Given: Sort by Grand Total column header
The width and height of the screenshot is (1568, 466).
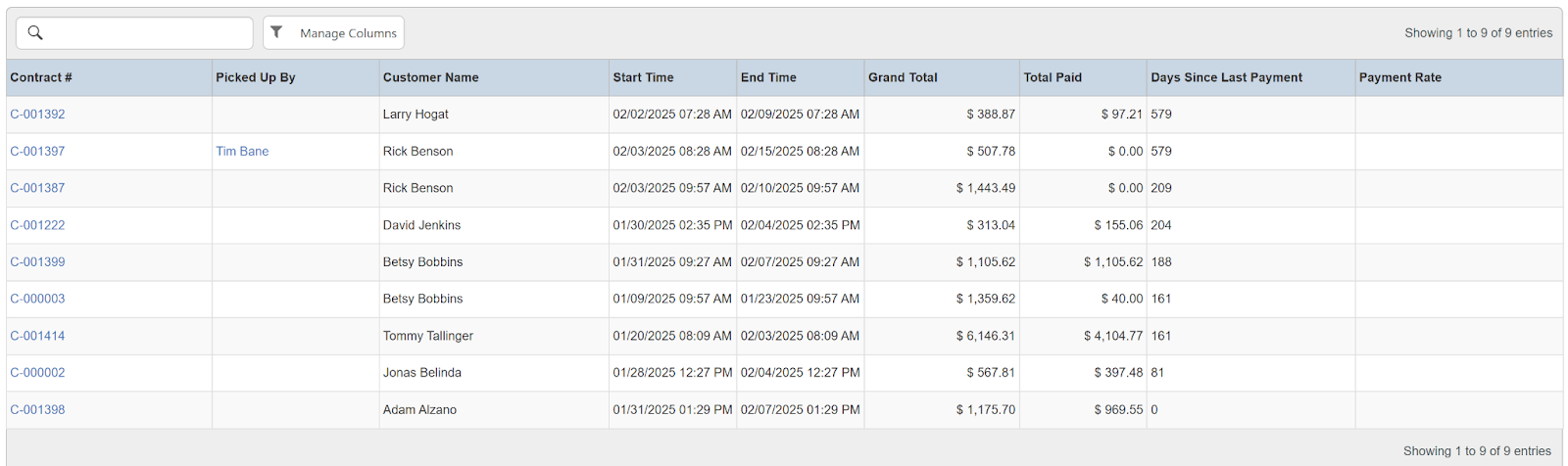Looking at the screenshot, I should (903, 77).
